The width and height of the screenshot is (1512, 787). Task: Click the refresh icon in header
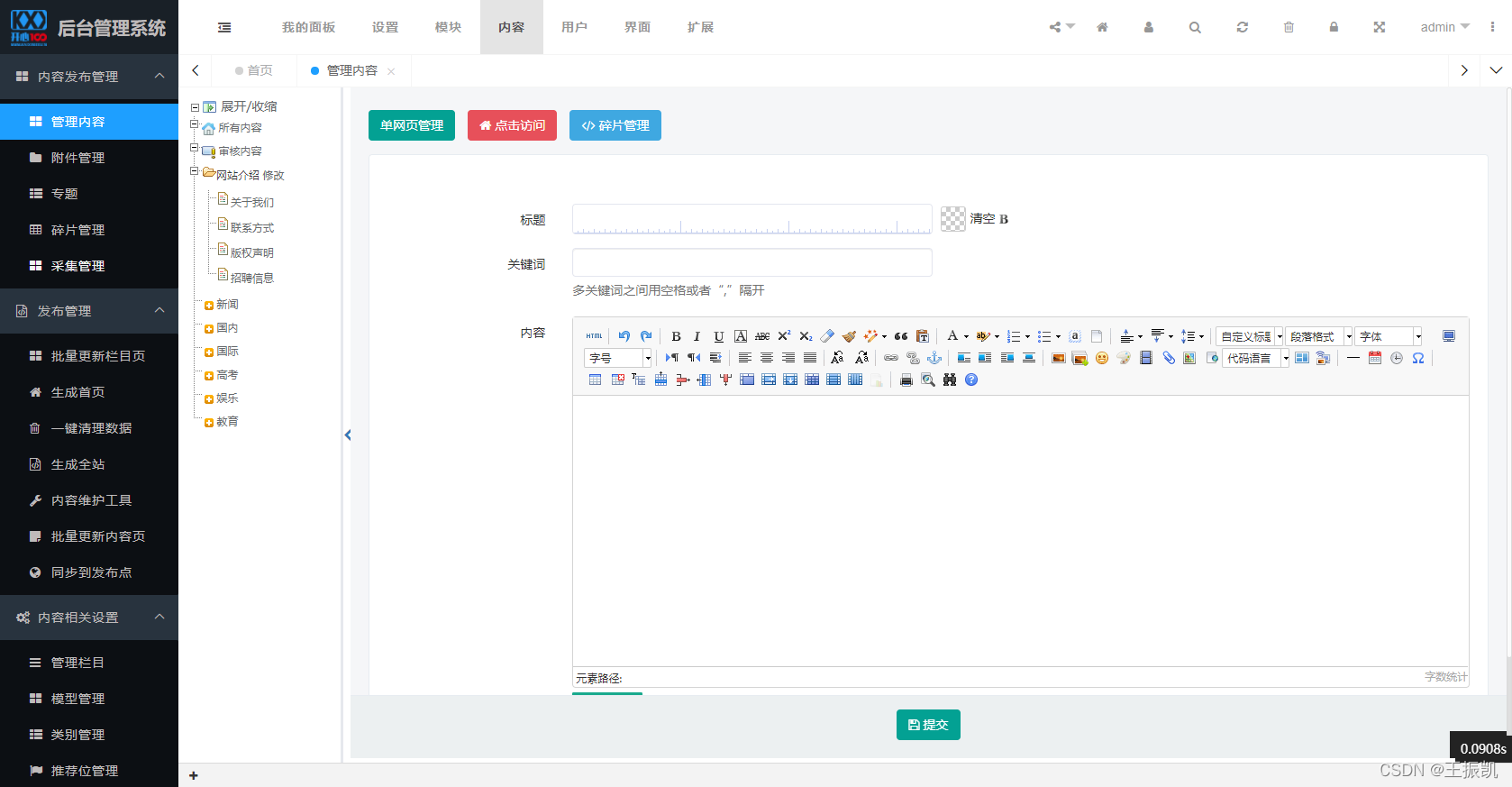coord(1243,27)
